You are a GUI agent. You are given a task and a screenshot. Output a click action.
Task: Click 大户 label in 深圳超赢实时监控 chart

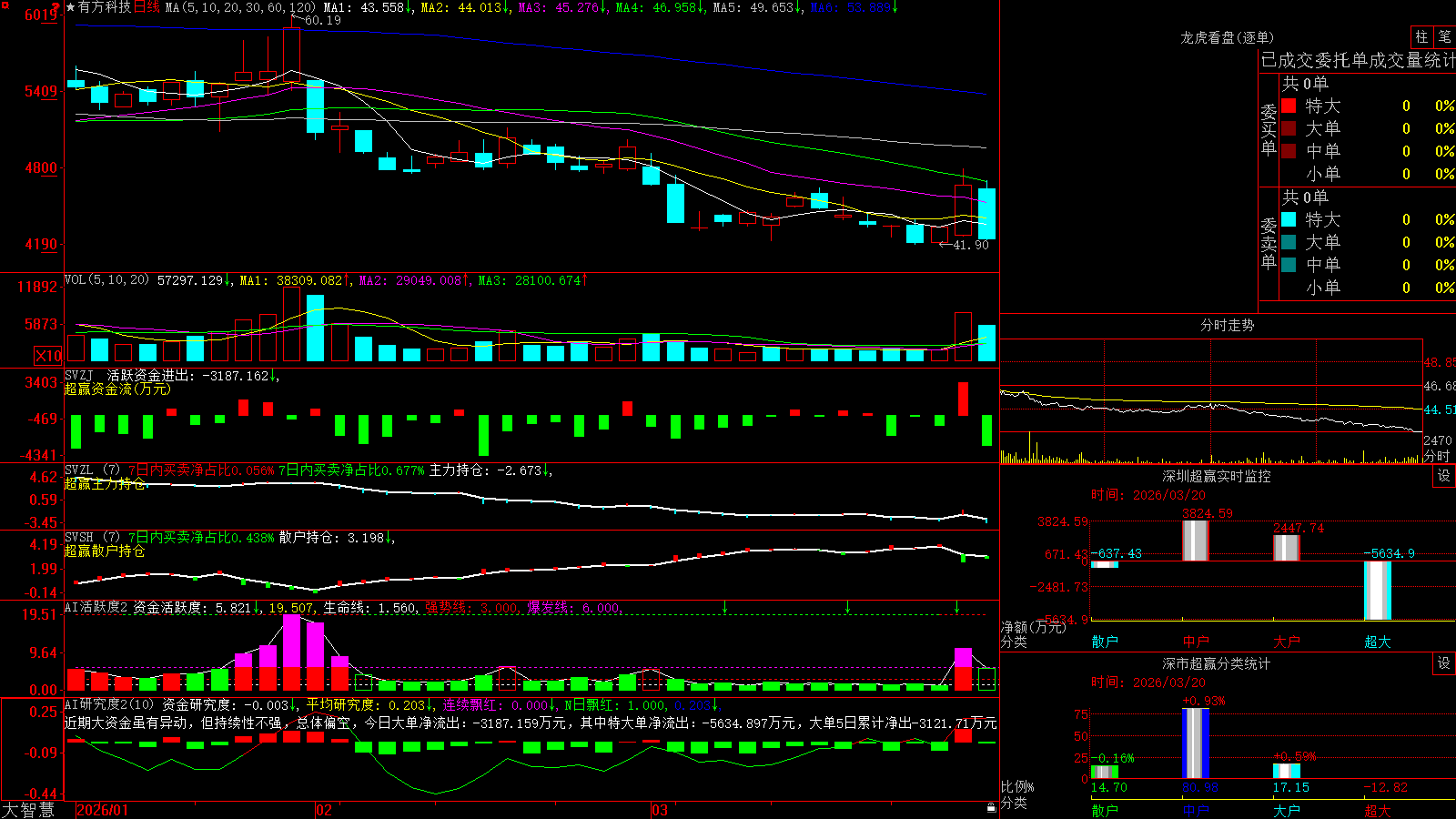click(x=1287, y=642)
